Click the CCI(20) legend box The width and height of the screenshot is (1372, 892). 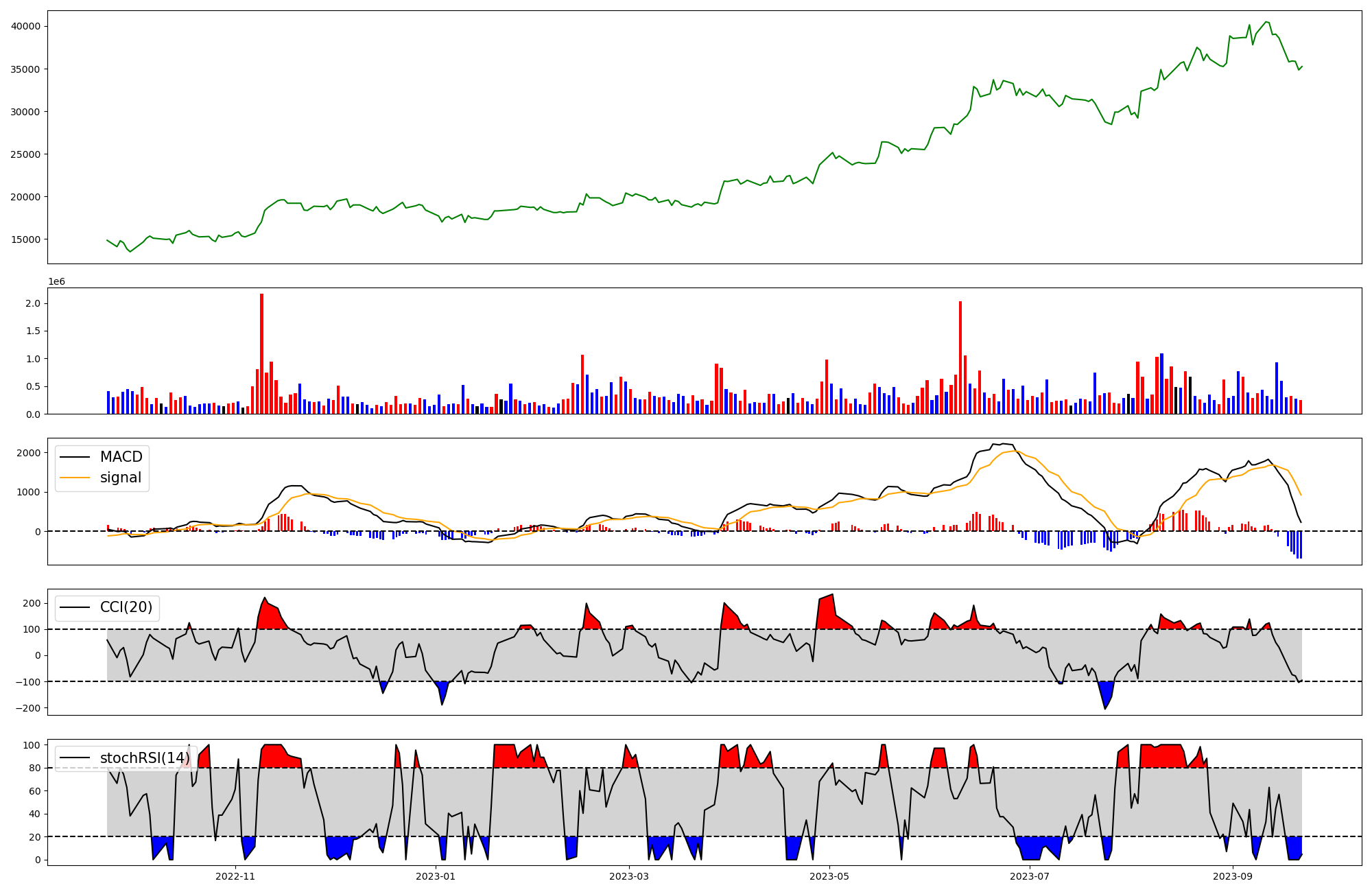[107, 608]
